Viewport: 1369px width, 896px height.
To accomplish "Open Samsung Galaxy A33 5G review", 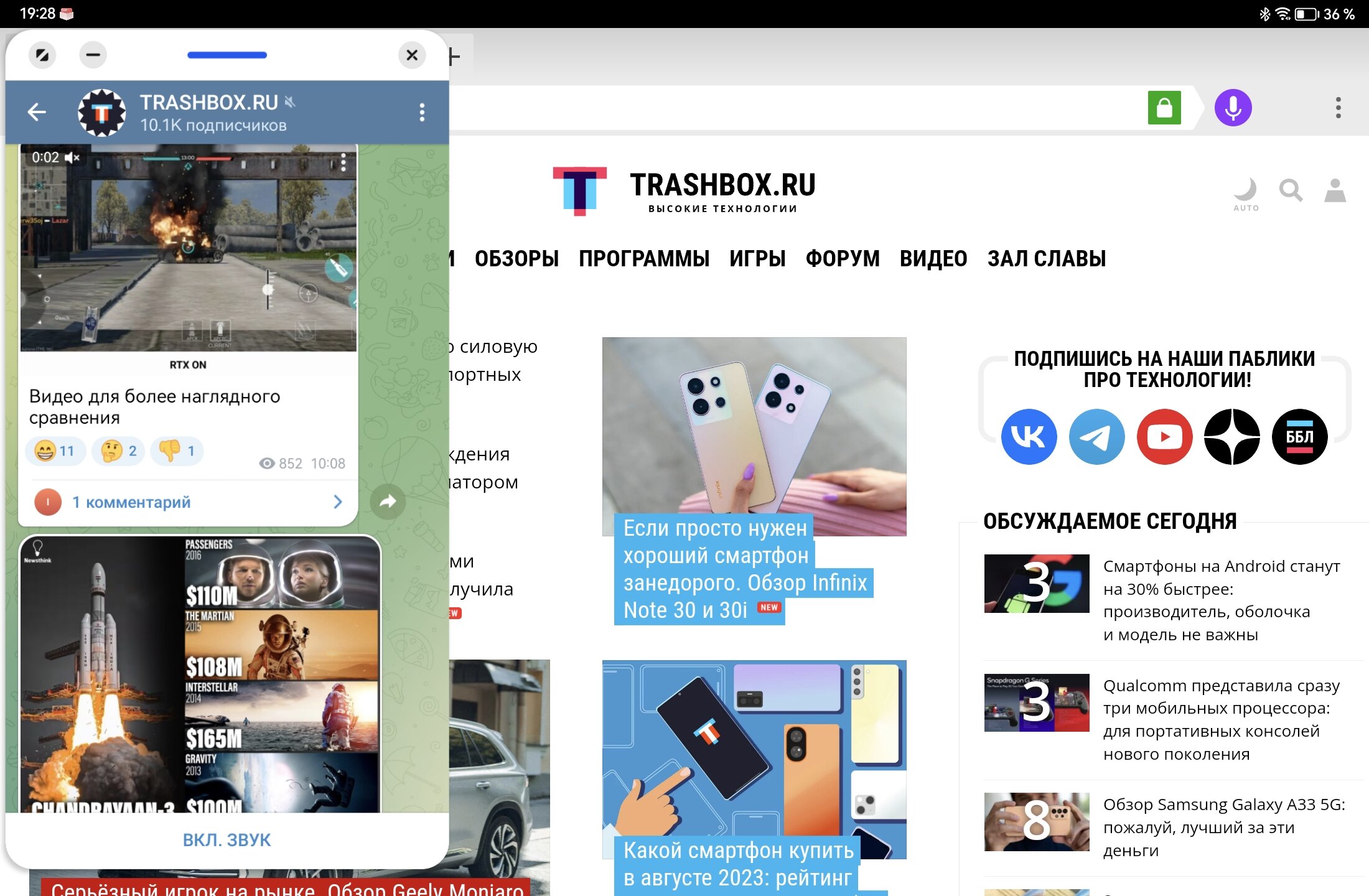I will [1224, 828].
